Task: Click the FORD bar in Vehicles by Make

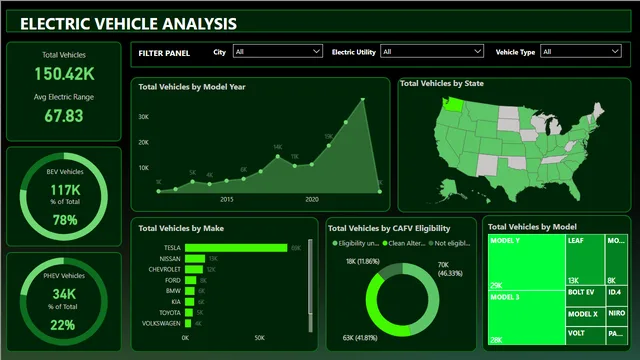Action: coord(191,280)
